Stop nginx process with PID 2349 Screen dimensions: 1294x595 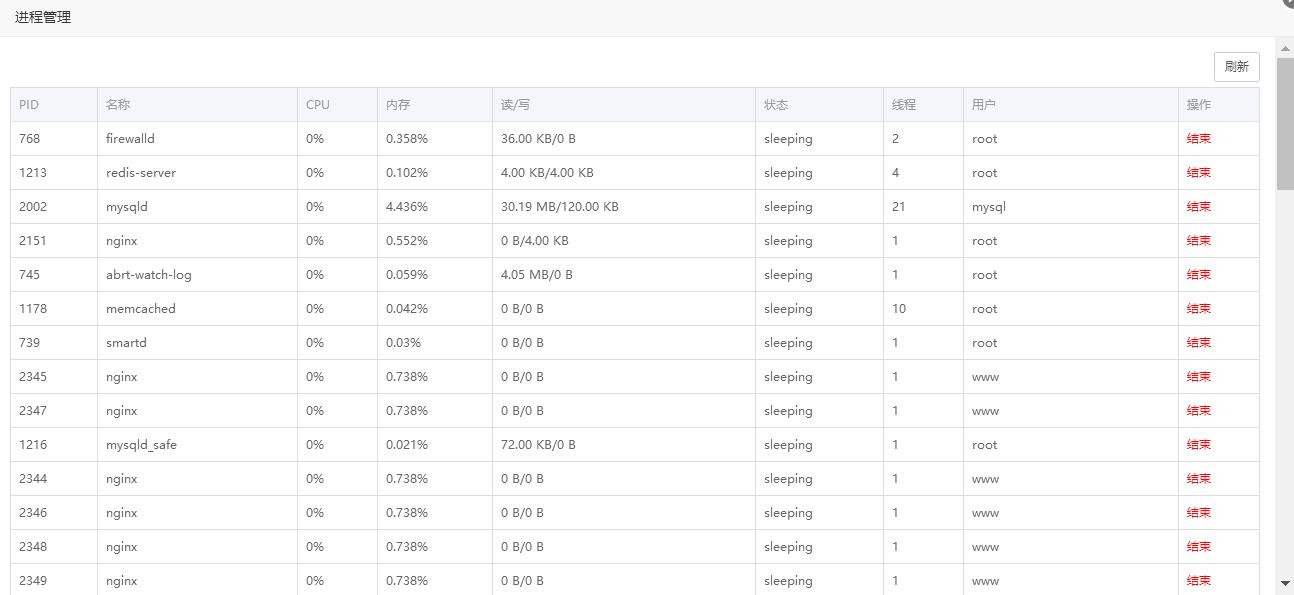pyautogui.click(x=1198, y=581)
